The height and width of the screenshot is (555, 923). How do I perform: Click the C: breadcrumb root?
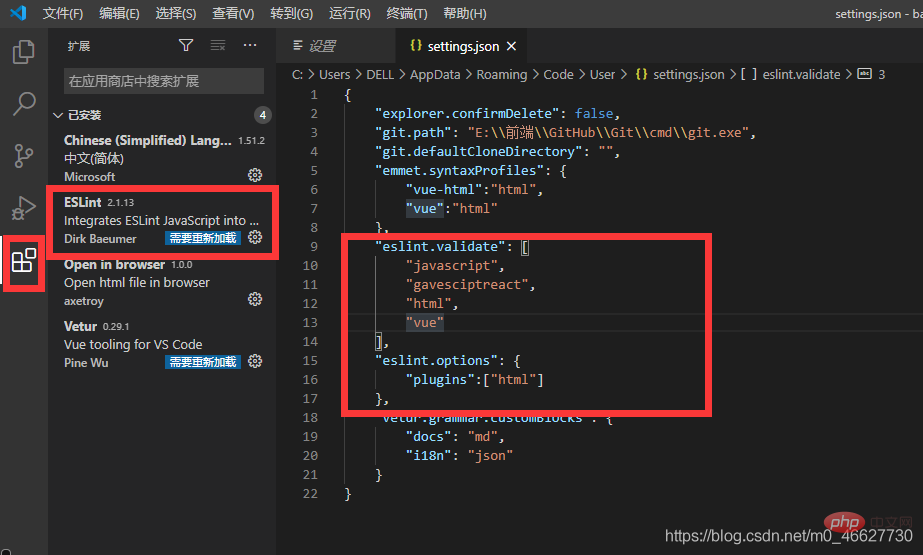(297, 75)
